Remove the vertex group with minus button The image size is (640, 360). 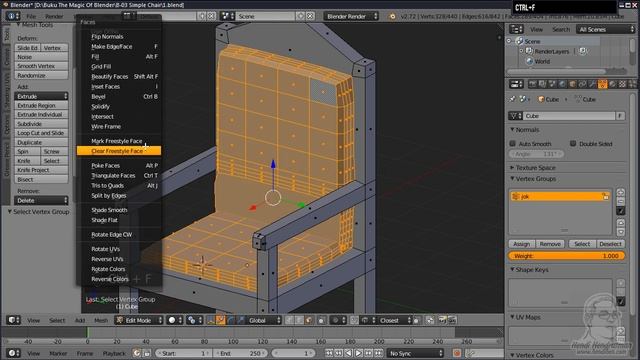coord(620,202)
